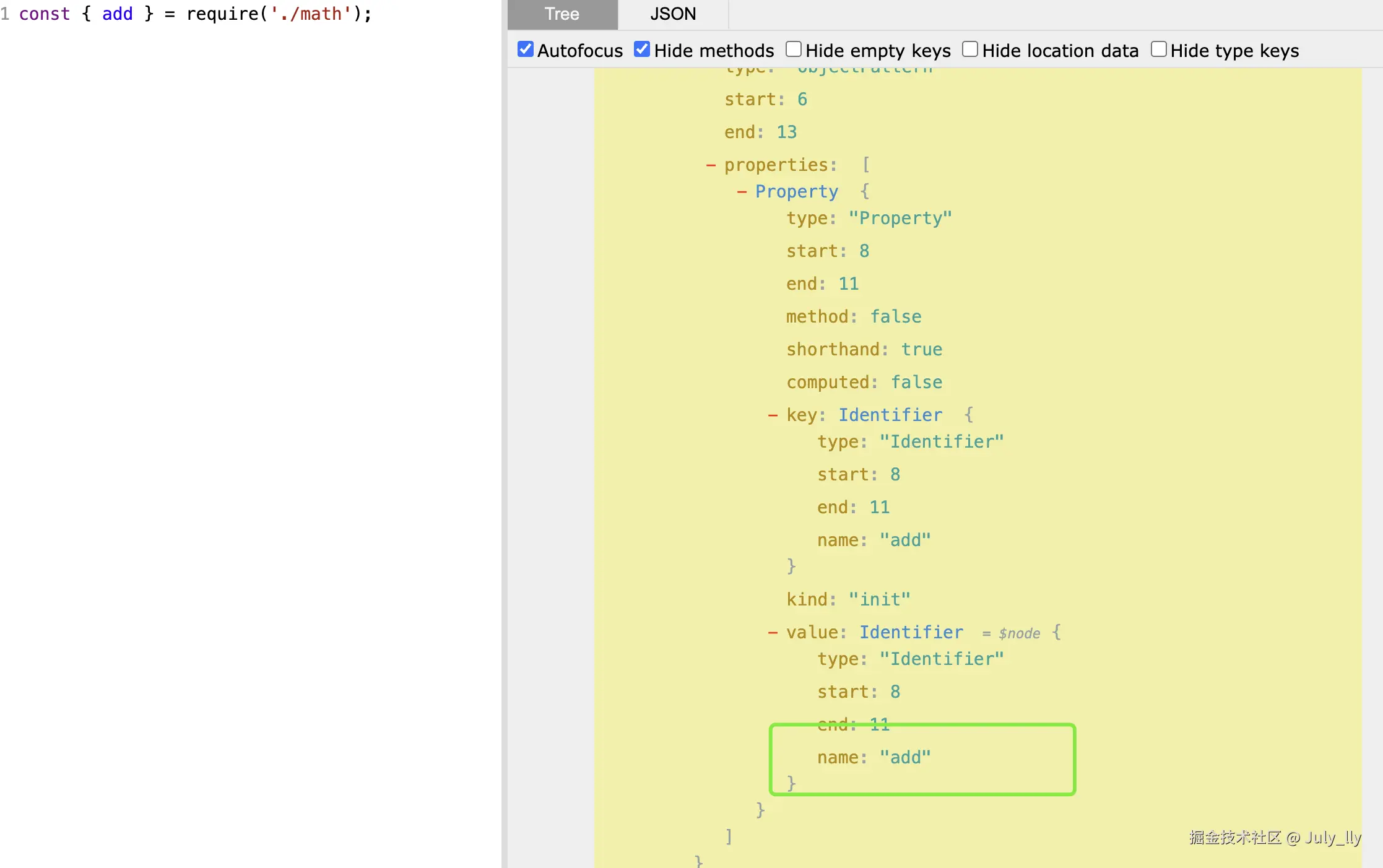Collapse the value Identifier node
Viewport: 1383px width, 868px height.
pos(773,633)
